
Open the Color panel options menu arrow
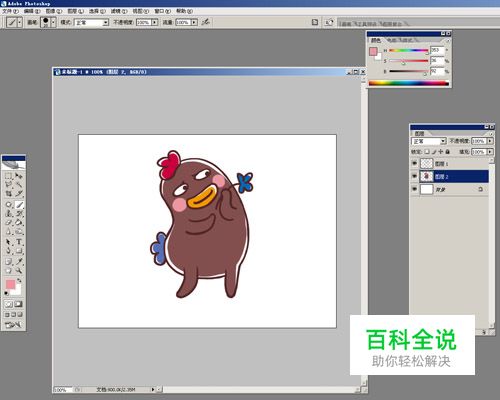(x=448, y=40)
